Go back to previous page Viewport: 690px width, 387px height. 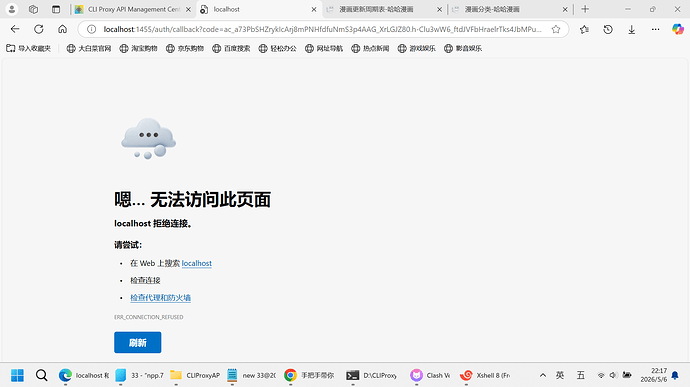click(x=15, y=29)
